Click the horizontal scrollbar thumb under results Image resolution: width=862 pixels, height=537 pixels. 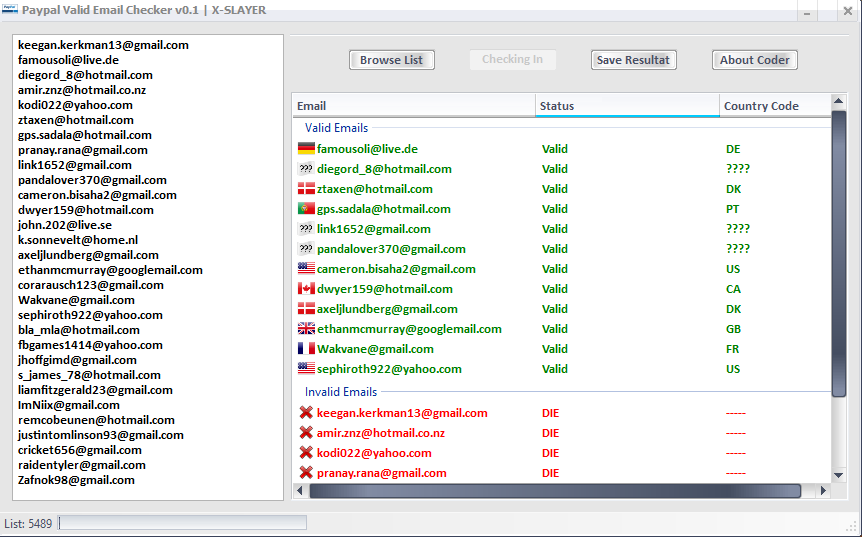[x=555, y=491]
